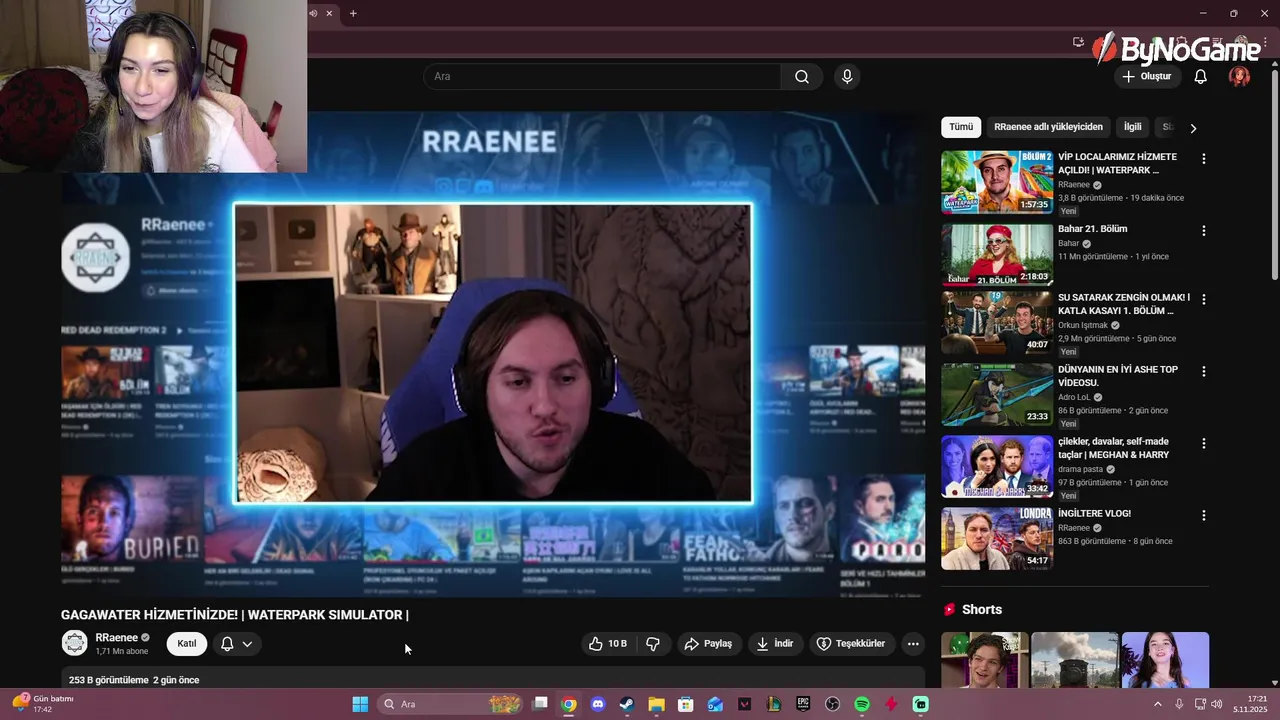Open the SU SATARAK ZENGİN OLMAK thumbnail
The width and height of the screenshot is (1280, 720).
pos(997,323)
